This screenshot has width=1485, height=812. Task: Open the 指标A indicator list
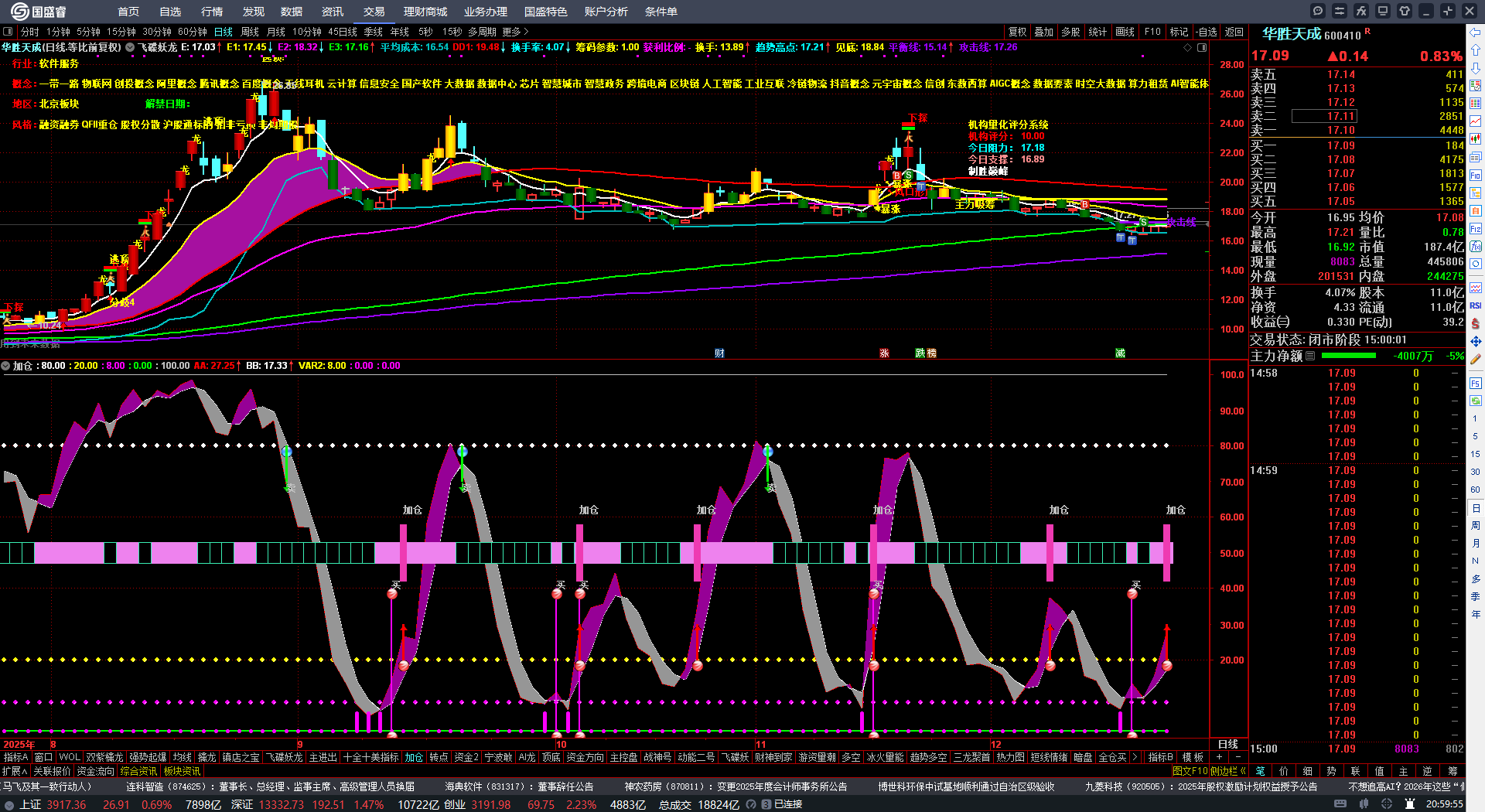pos(15,757)
